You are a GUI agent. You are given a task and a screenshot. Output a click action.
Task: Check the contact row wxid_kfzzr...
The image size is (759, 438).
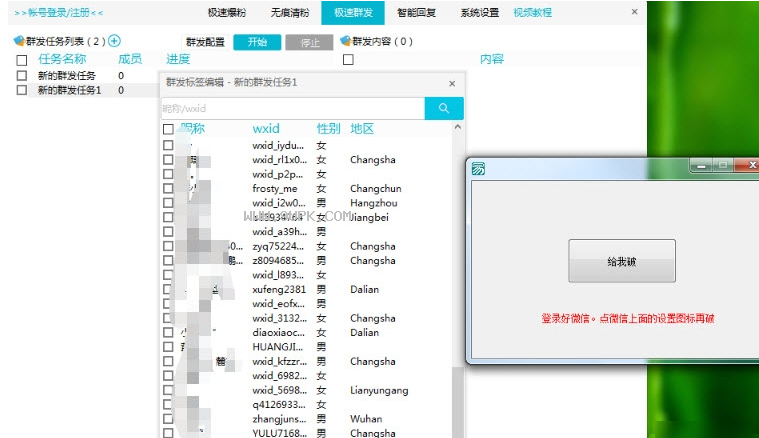(168, 362)
